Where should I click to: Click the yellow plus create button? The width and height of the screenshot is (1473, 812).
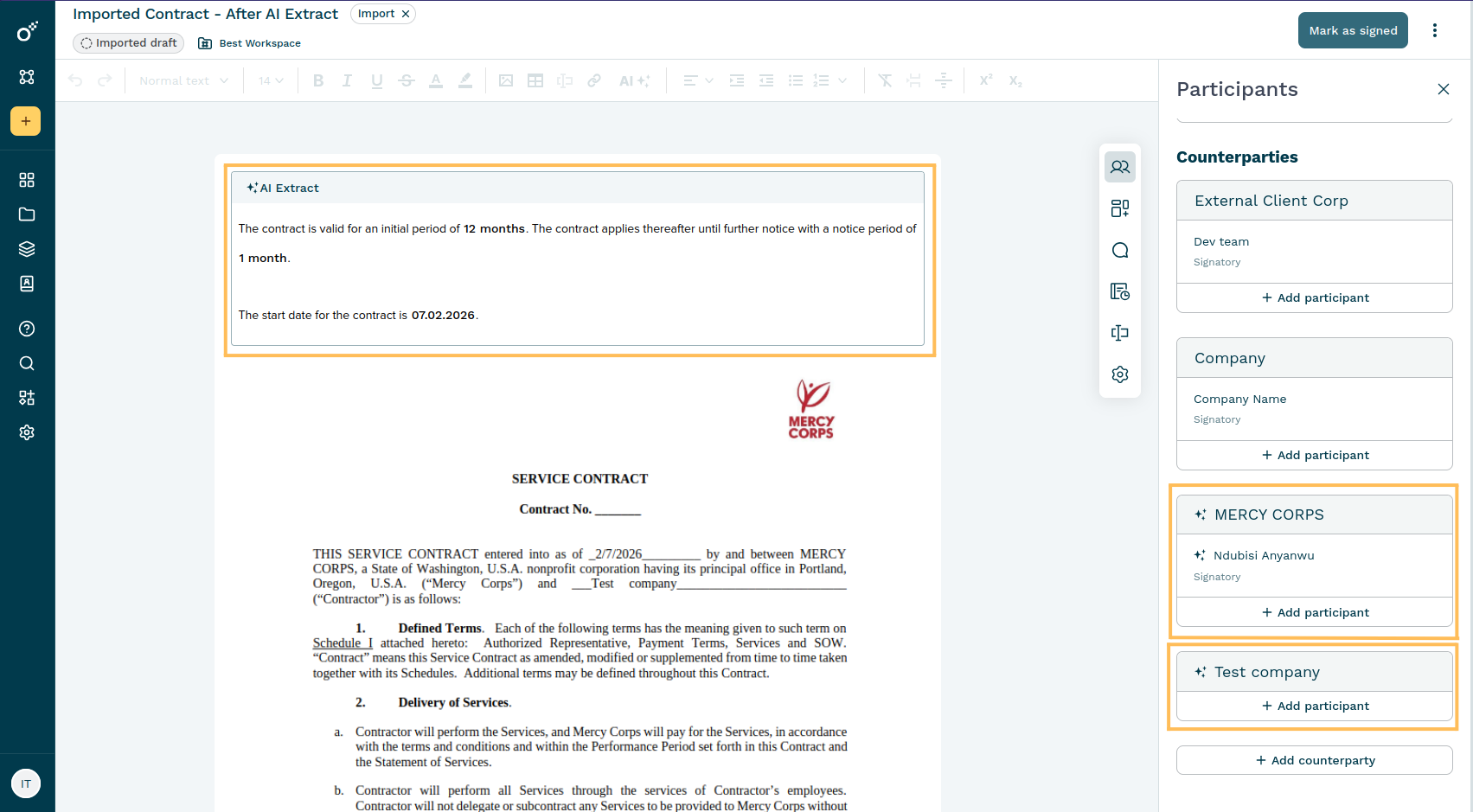pyautogui.click(x=26, y=121)
